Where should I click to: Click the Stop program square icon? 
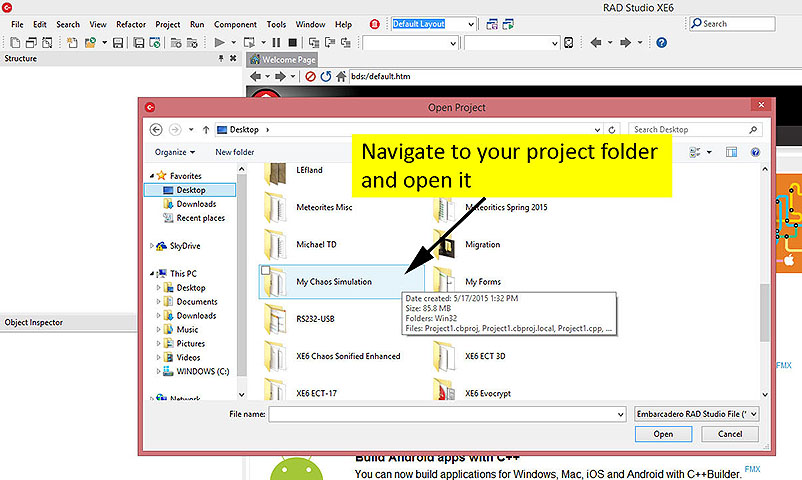tap(293, 42)
